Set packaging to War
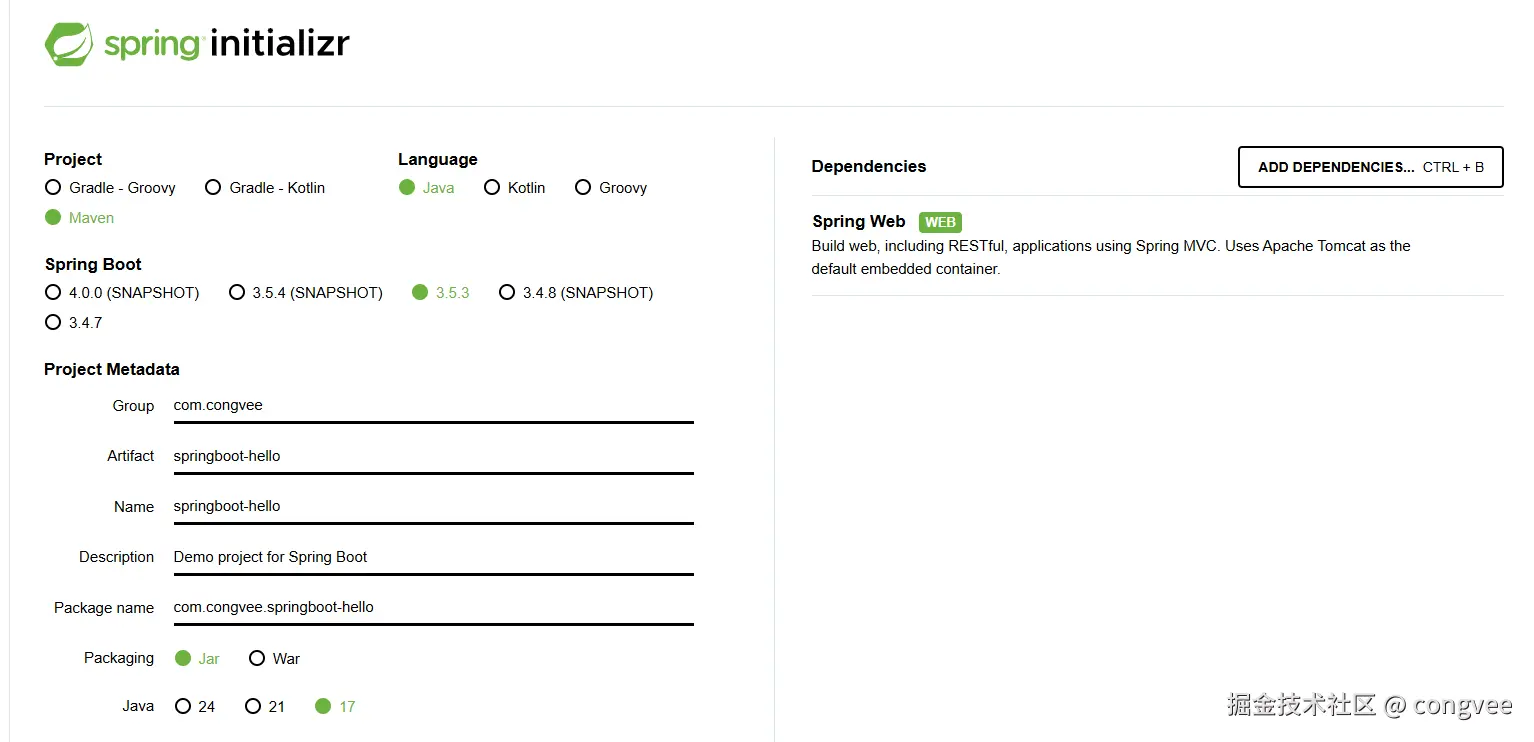The width and height of the screenshot is (1534, 742). 257,658
